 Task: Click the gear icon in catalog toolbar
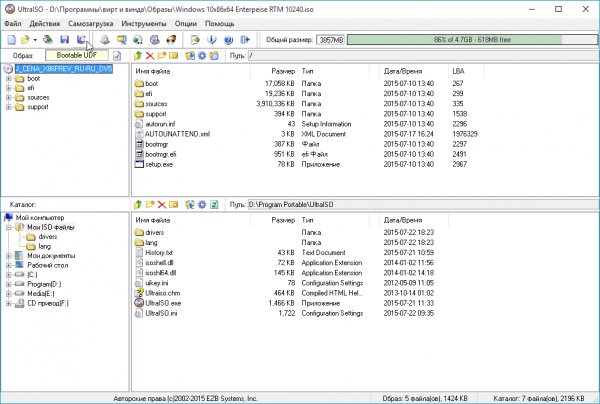pos(202,205)
